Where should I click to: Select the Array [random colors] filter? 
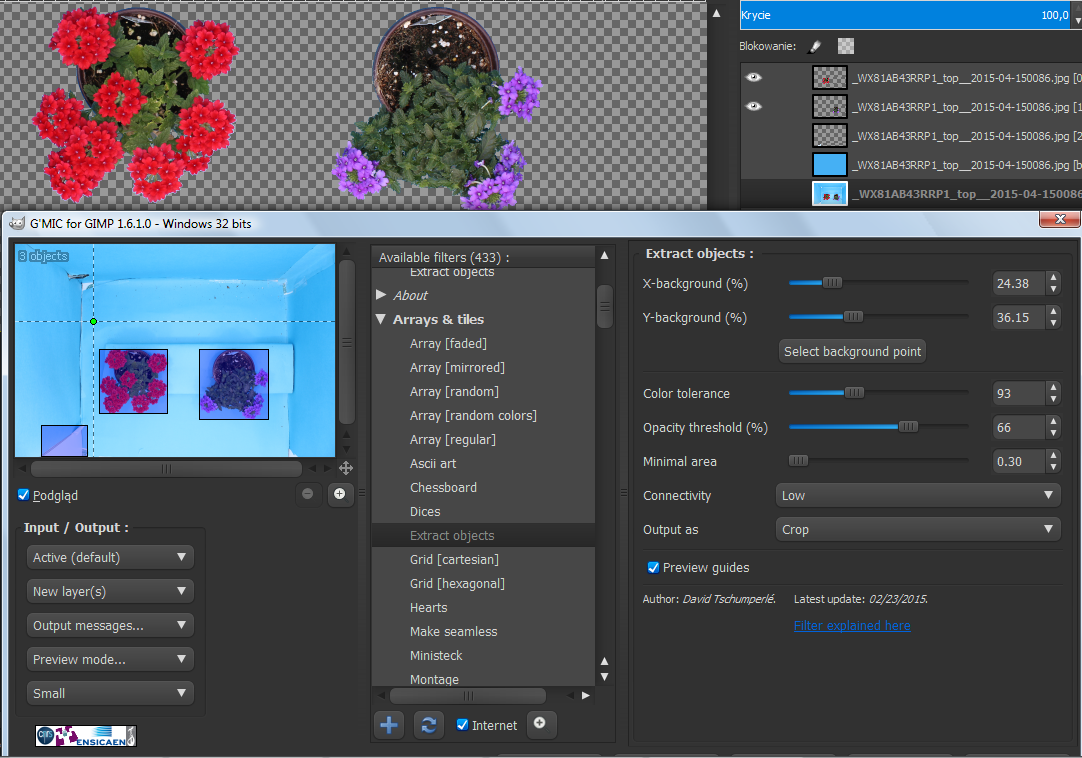pyautogui.click(x=473, y=416)
